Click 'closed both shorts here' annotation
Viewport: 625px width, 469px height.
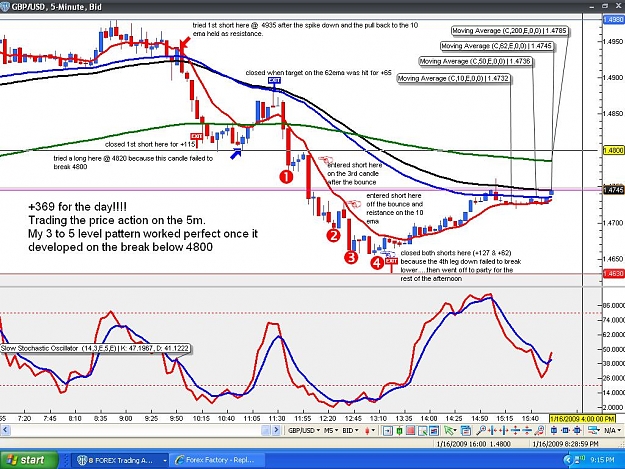coord(461,266)
